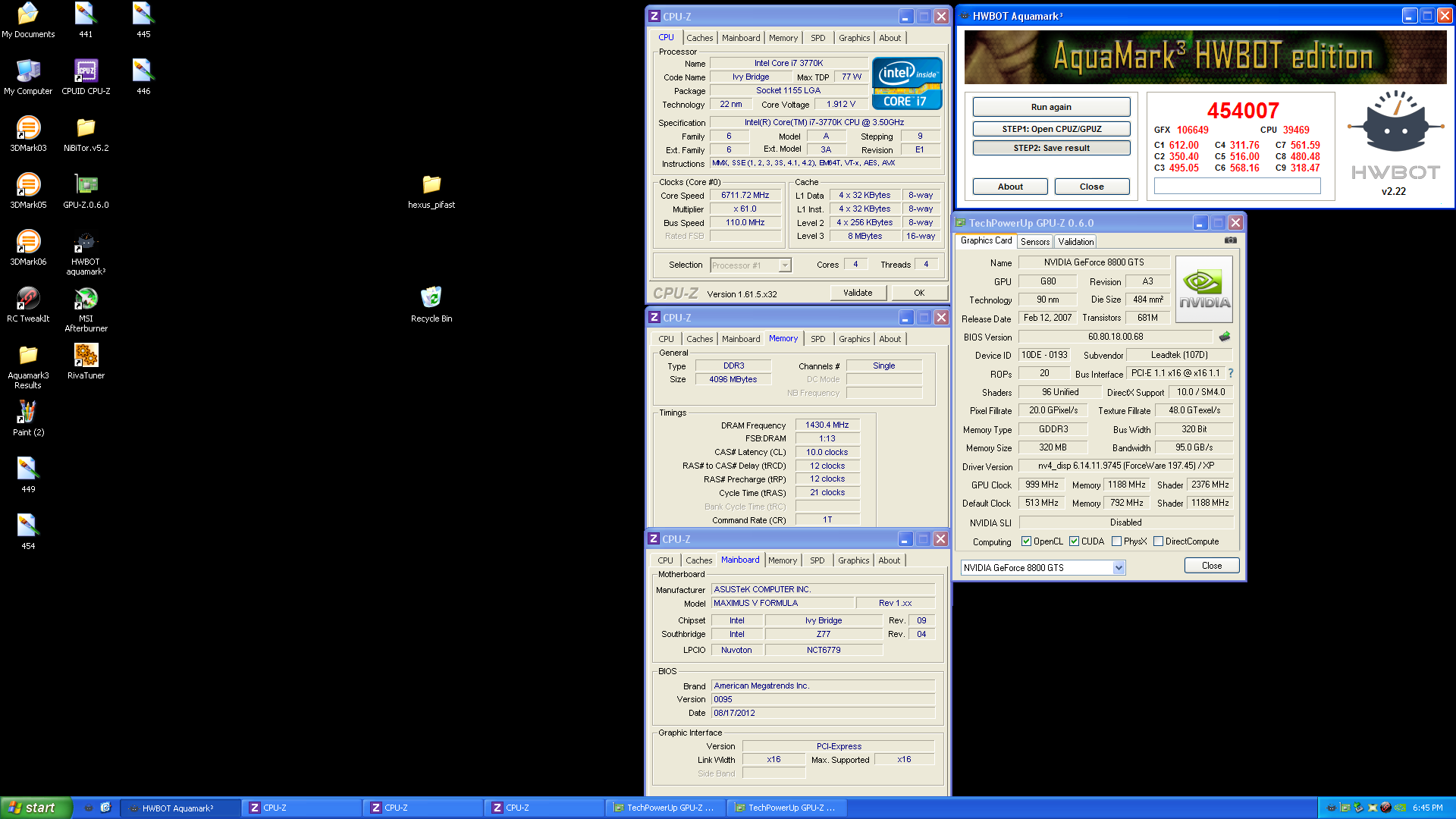Select the 449 image file icon

[x=28, y=475]
